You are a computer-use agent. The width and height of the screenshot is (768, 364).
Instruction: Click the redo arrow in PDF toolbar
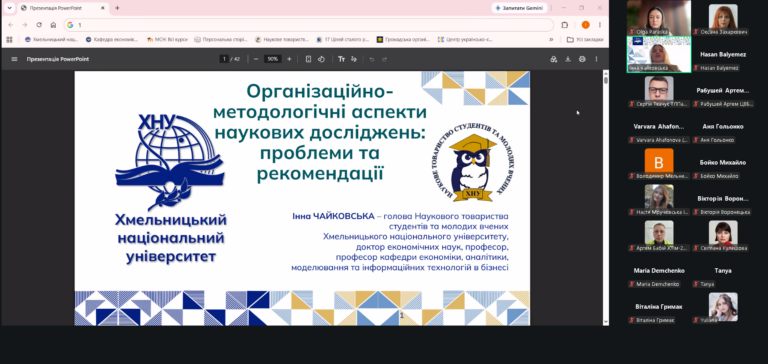[384, 59]
